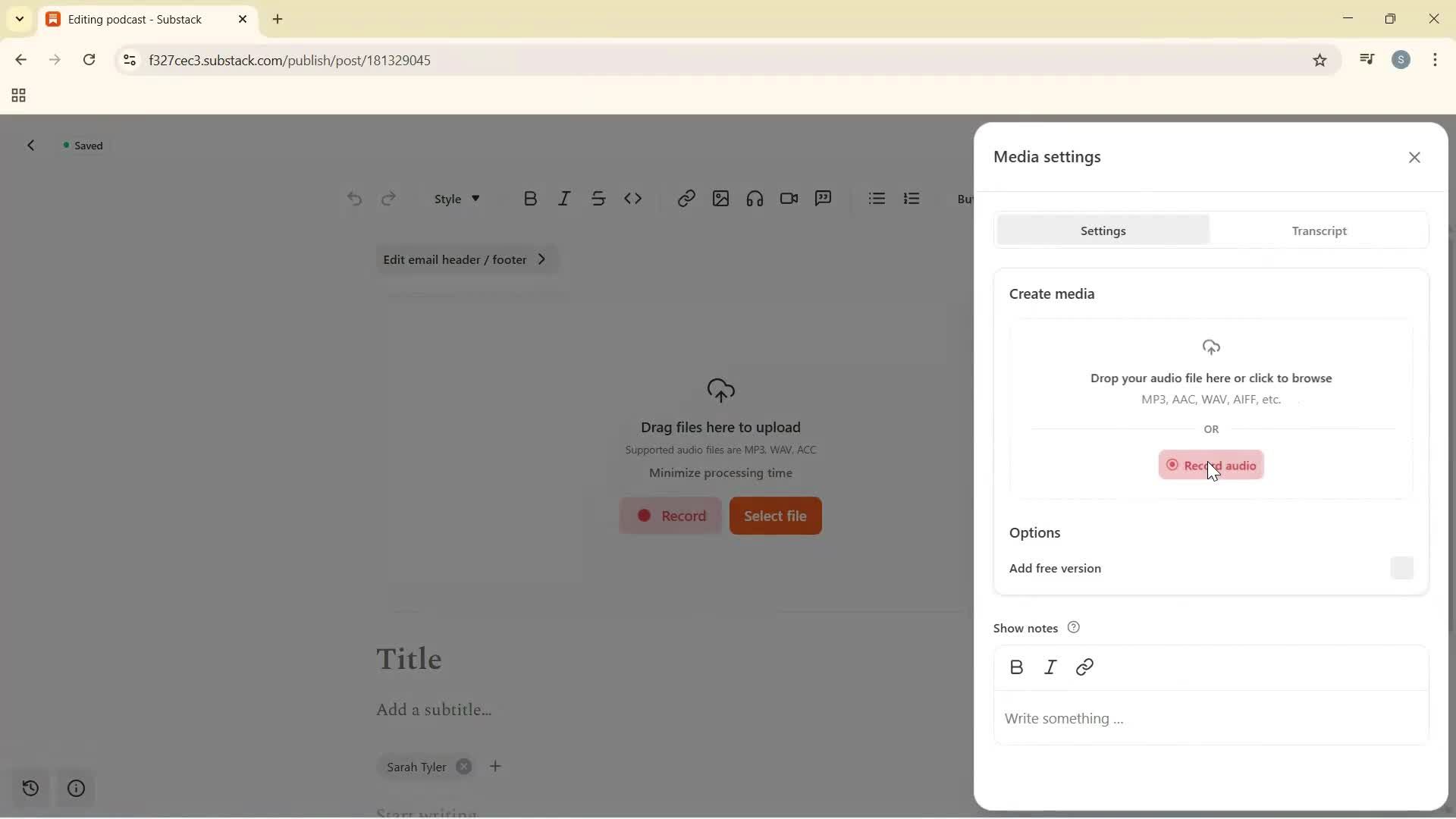
Task: Select the audio embed icon in the toolbar
Action: (755, 198)
